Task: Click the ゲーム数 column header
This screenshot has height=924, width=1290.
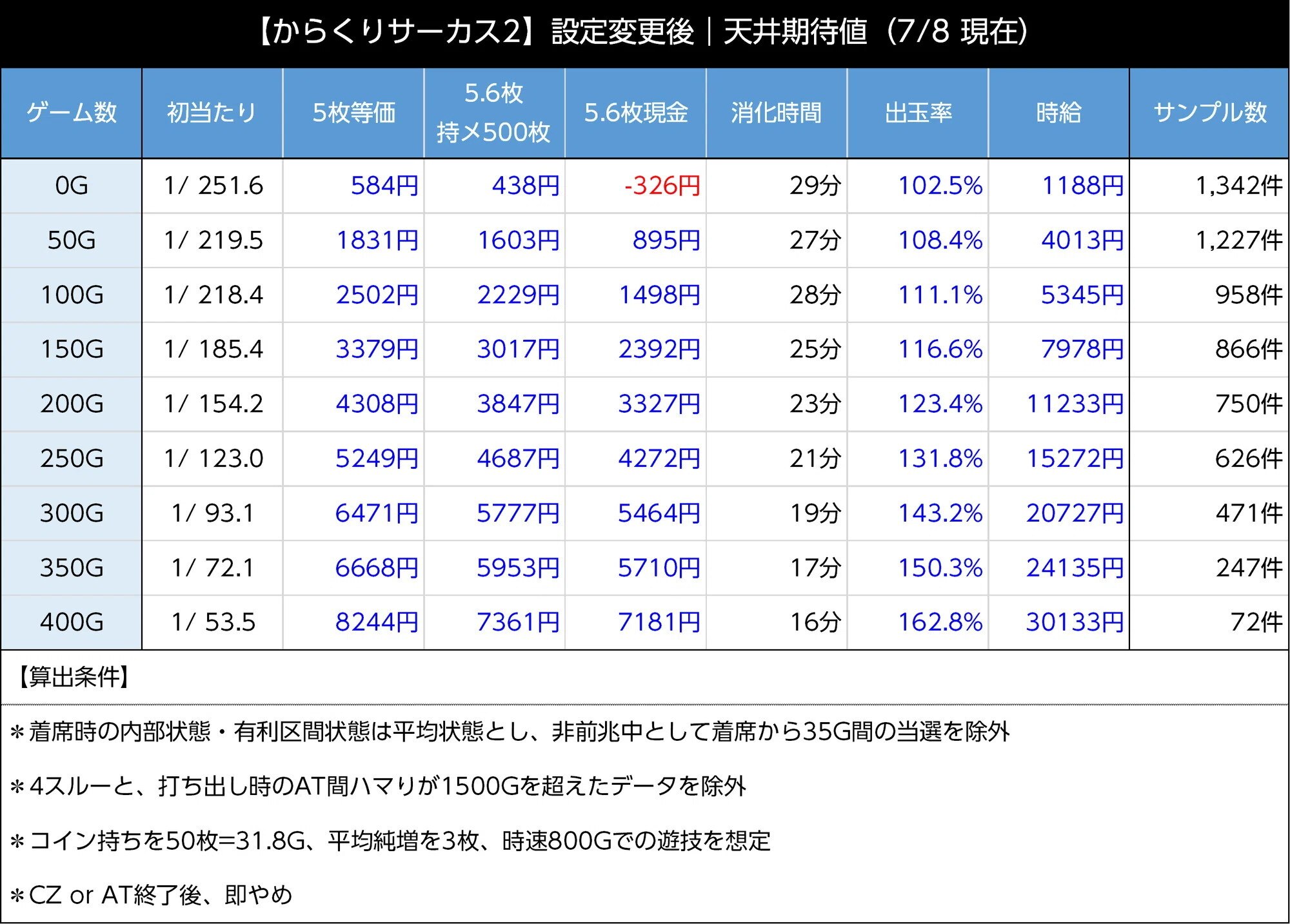Action: 71,113
